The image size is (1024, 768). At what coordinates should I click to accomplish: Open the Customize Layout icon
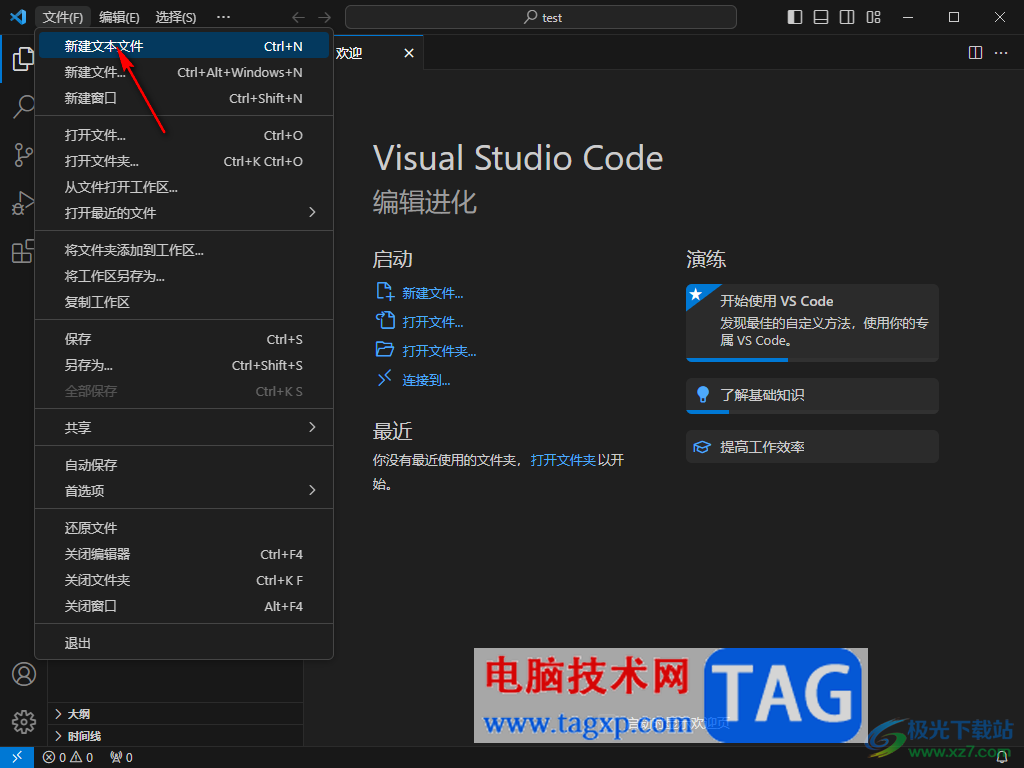coord(874,17)
